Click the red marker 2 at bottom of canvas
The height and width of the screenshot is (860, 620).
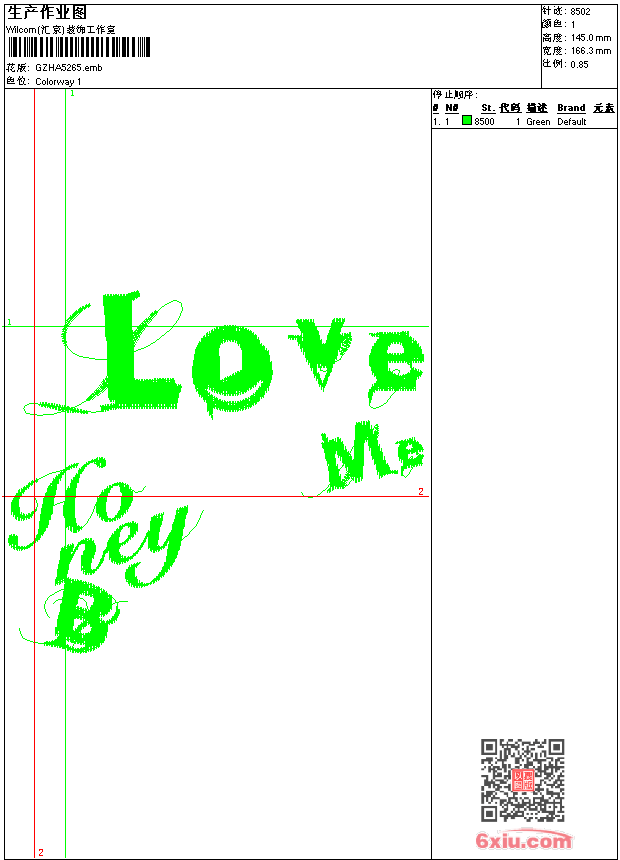pos(41,852)
